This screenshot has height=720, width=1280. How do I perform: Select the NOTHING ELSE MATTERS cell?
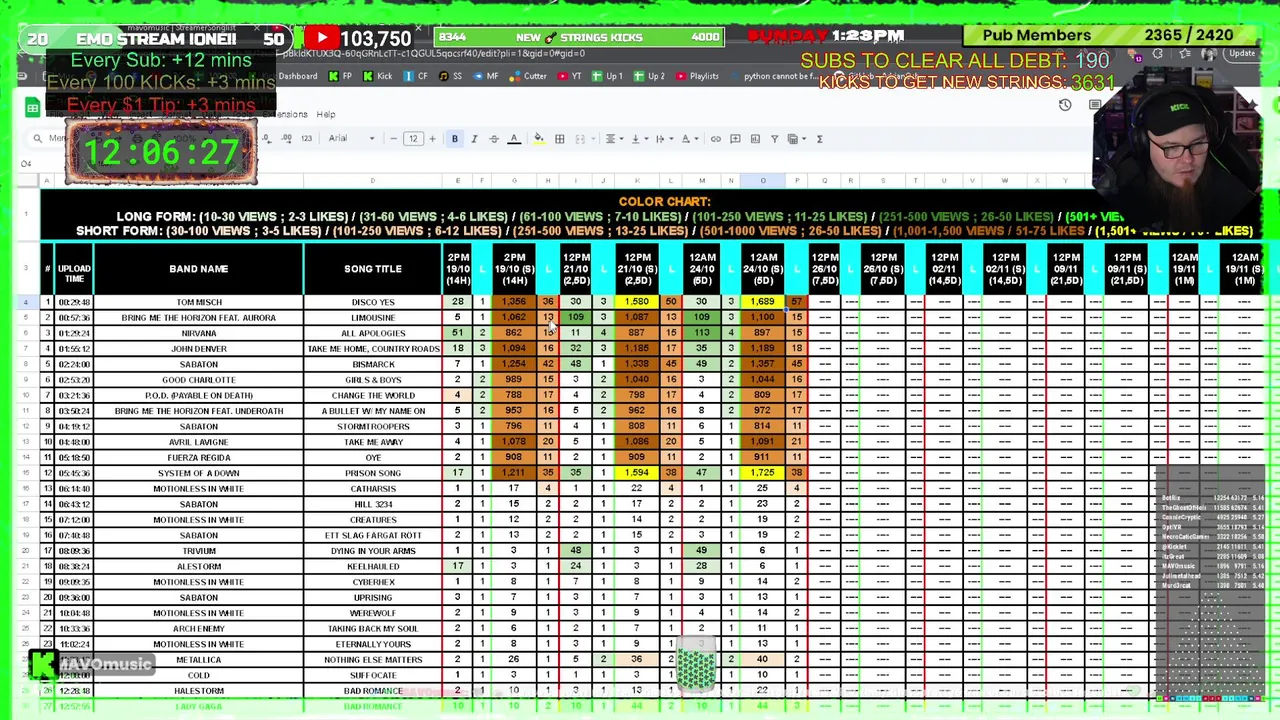tap(373, 660)
